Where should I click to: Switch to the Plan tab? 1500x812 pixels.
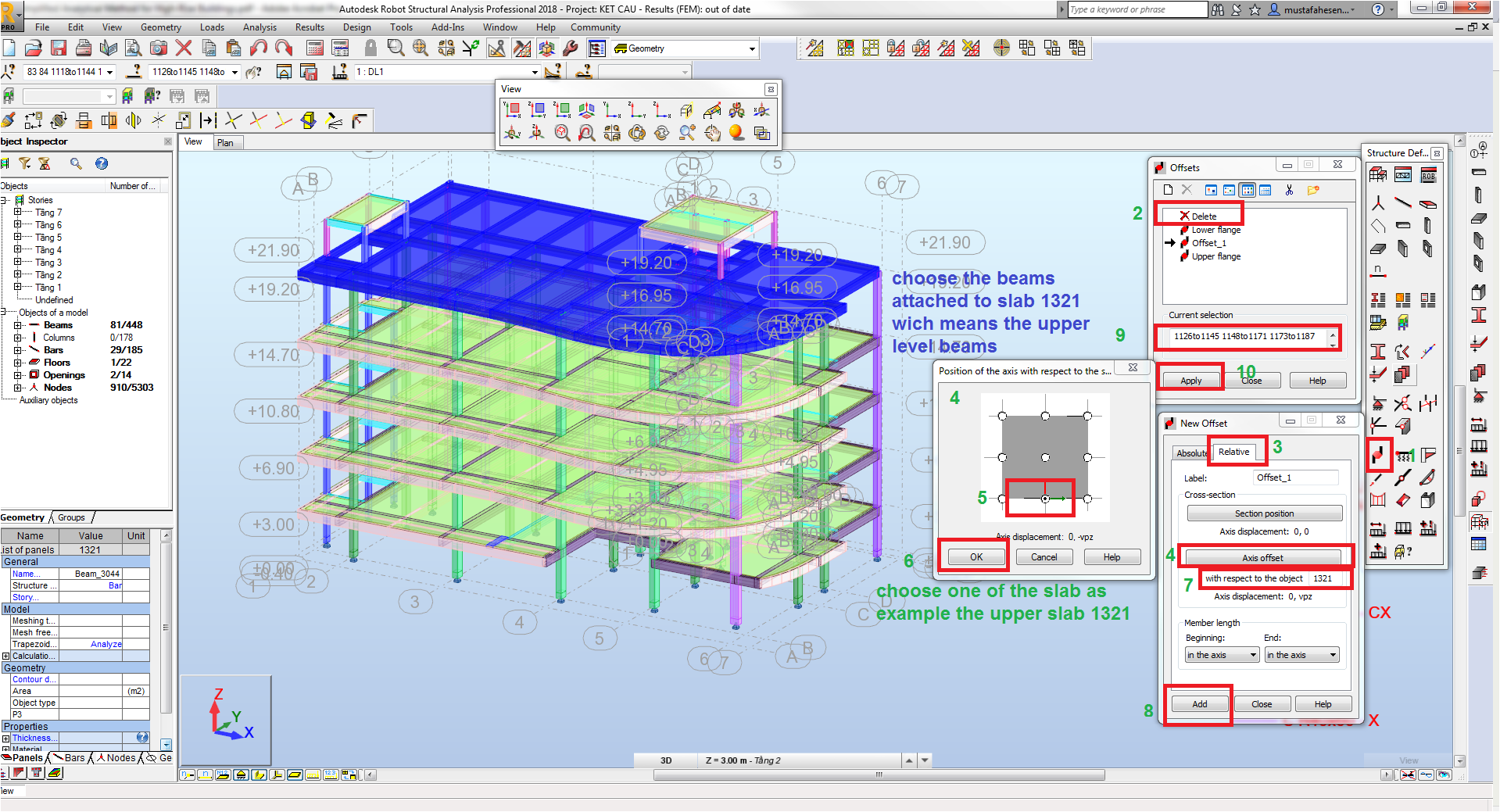[227, 141]
